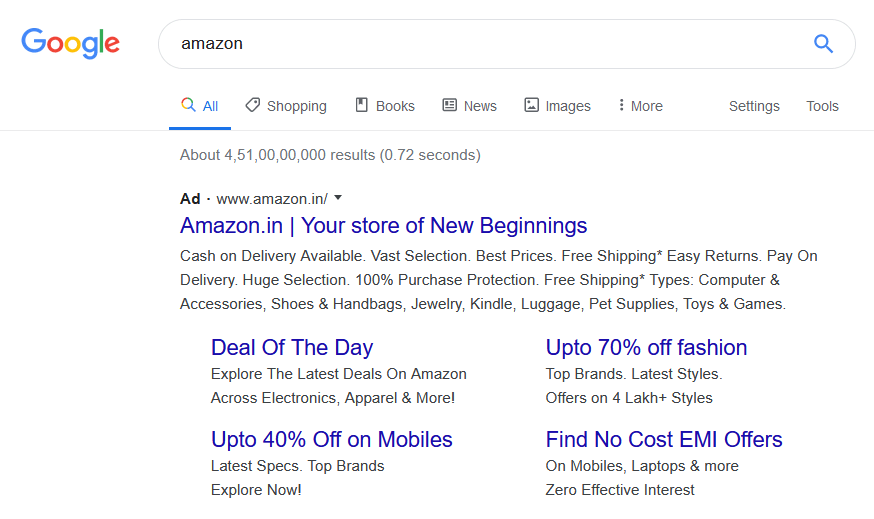The height and width of the screenshot is (519, 874).
Task: Click the blue search magnifier icon
Action: (823, 44)
